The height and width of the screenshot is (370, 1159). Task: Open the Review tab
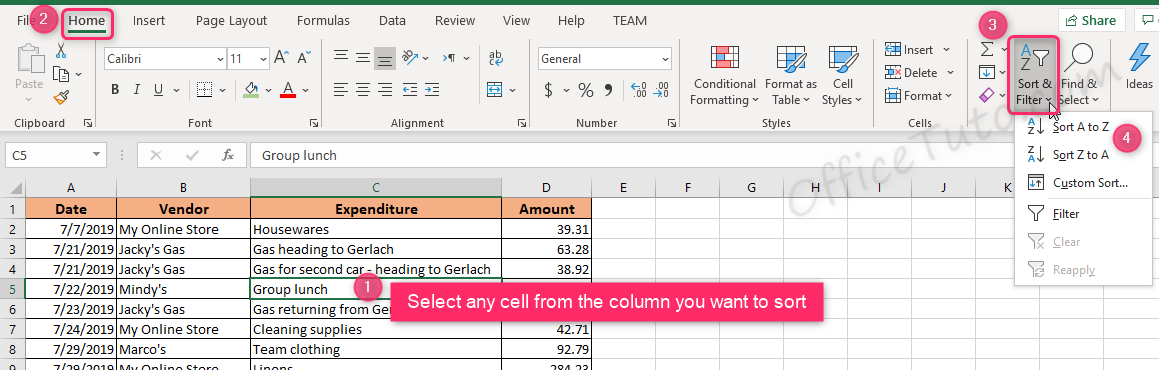(455, 21)
